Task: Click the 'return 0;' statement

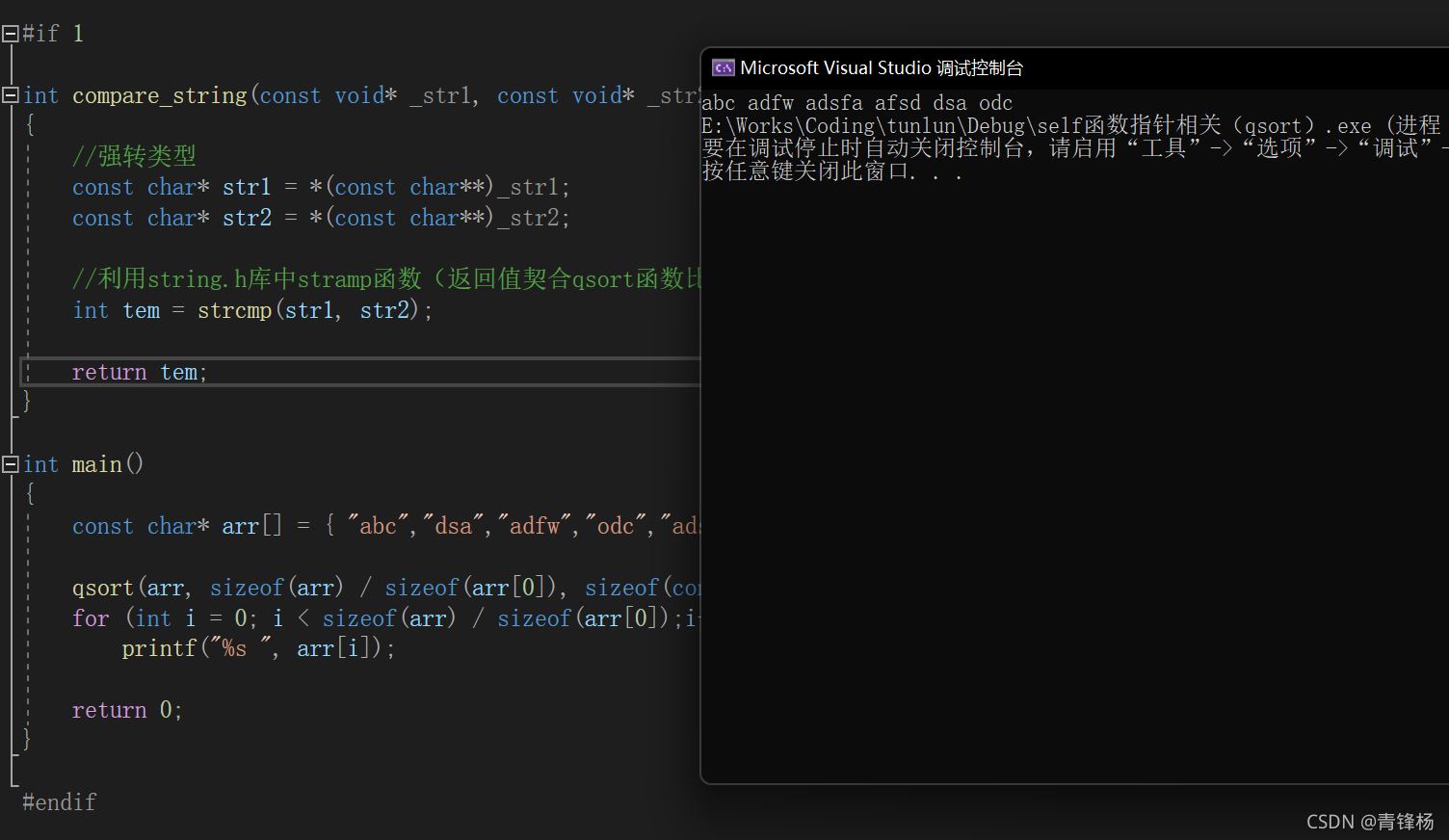Action: point(126,710)
